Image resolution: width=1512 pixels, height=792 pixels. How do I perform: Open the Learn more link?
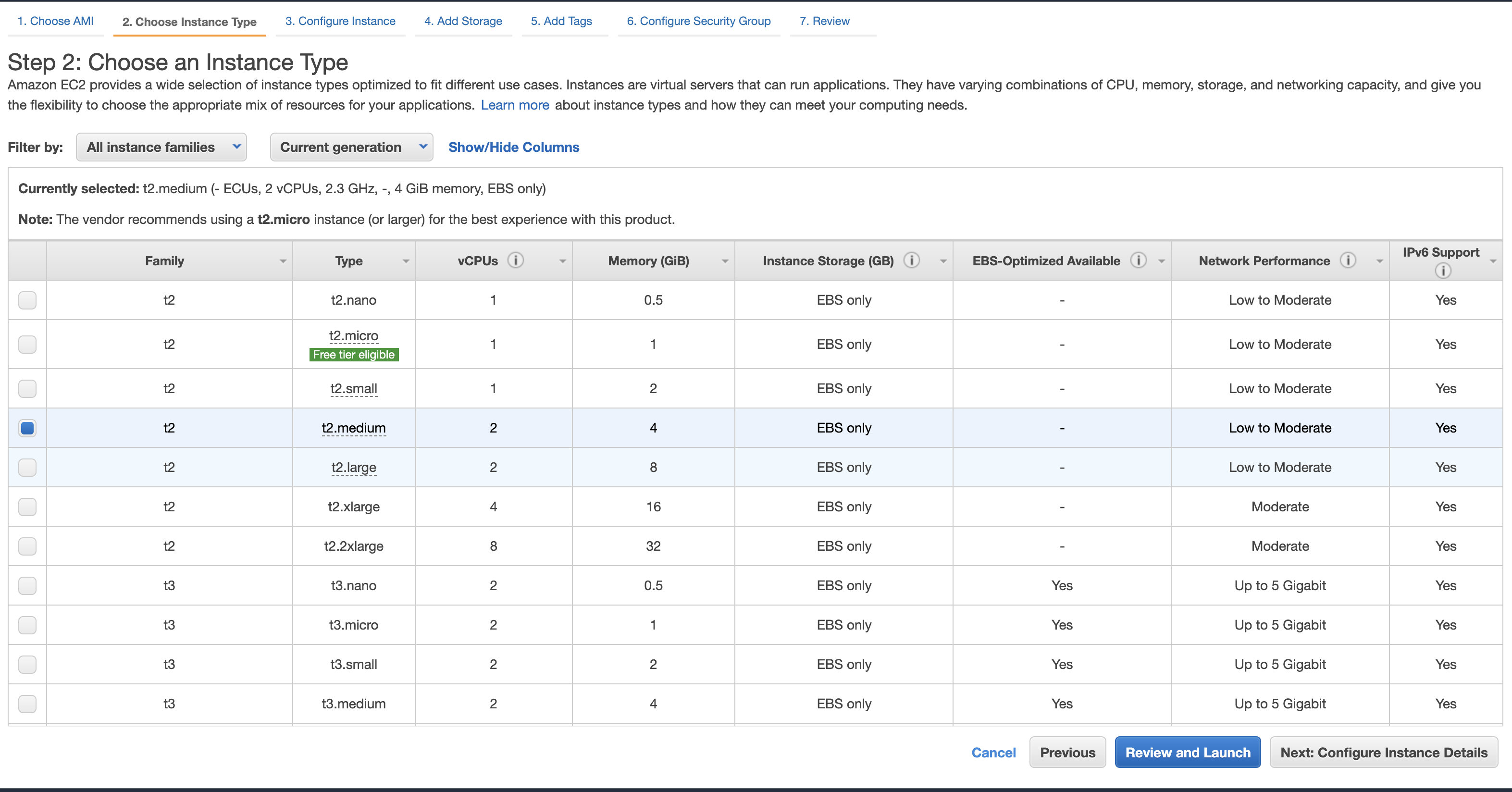(x=515, y=105)
